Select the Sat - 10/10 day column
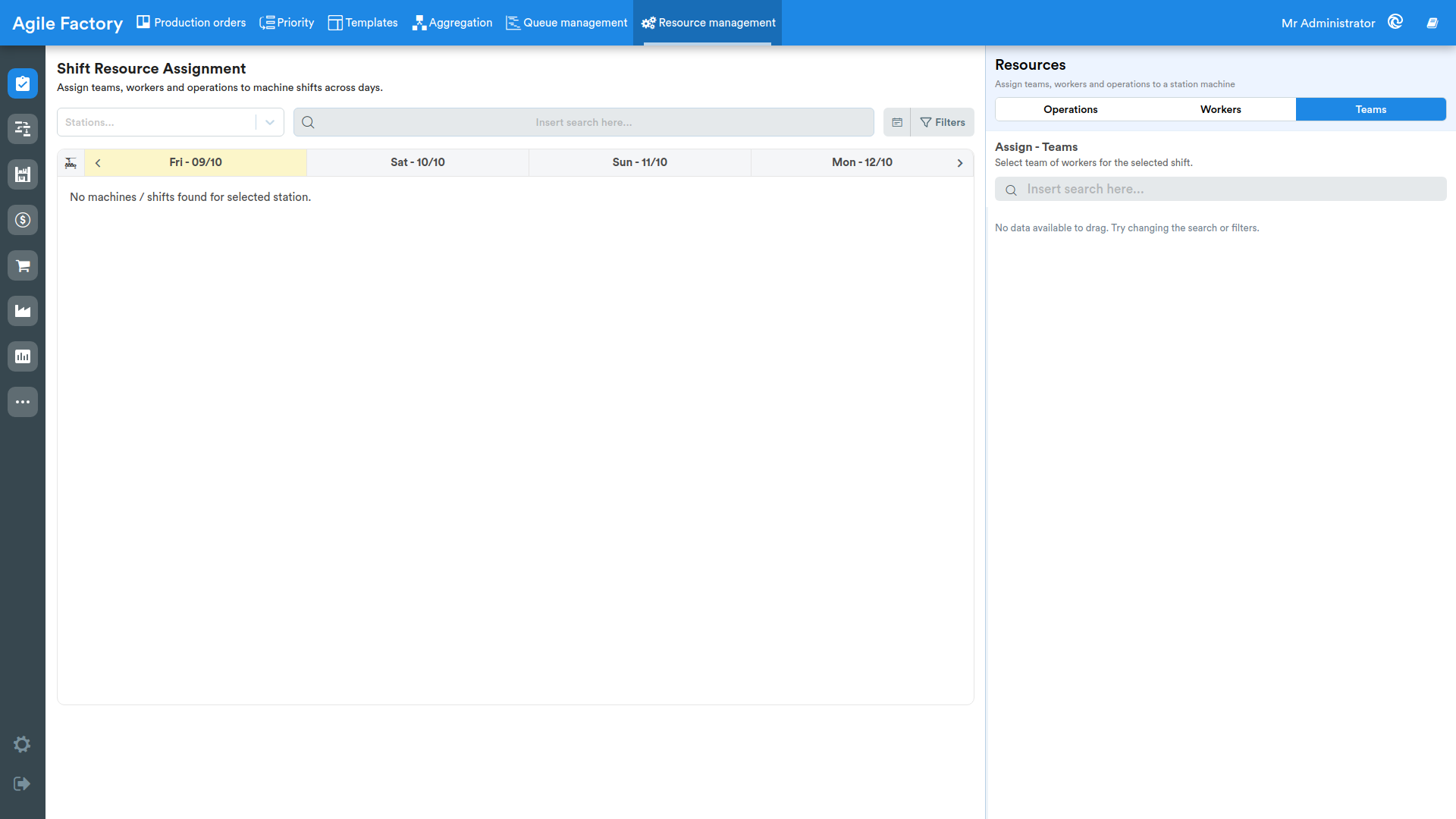Screen dimensions: 1456x819 418,162
